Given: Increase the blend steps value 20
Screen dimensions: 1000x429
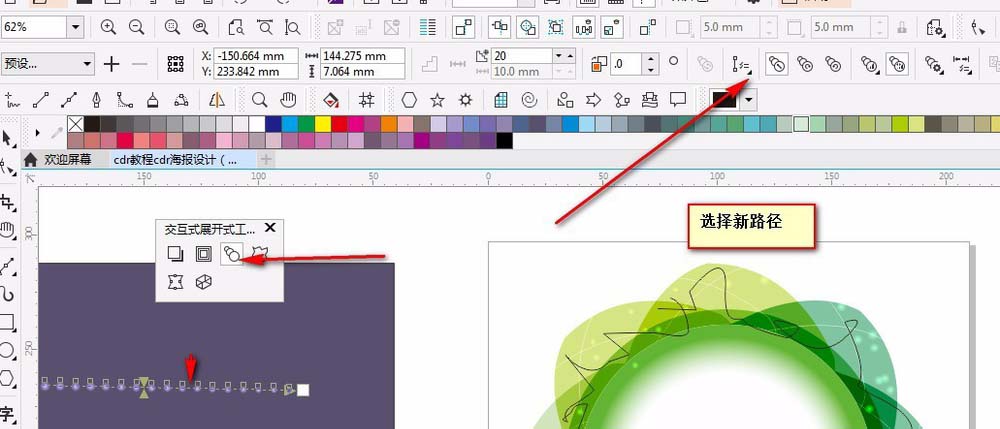Looking at the screenshot, I should (570, 56).
